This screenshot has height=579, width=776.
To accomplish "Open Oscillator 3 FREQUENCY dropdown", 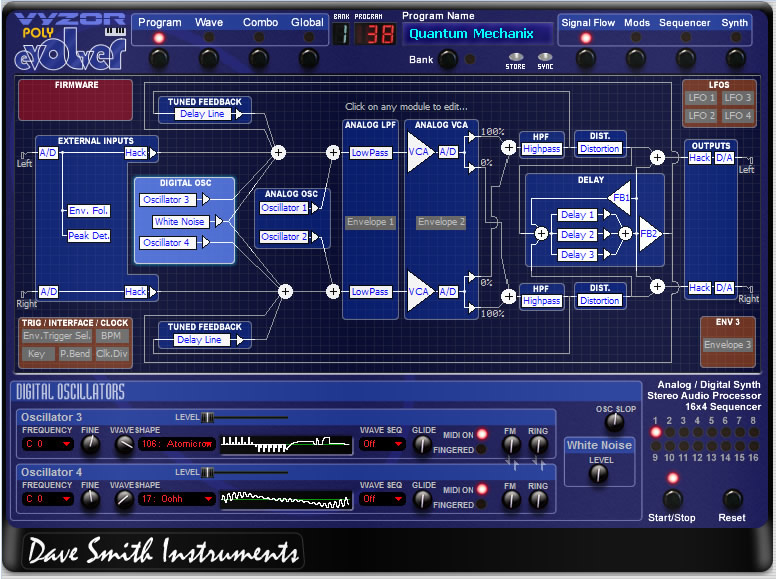I will click(x=48, y=444).
